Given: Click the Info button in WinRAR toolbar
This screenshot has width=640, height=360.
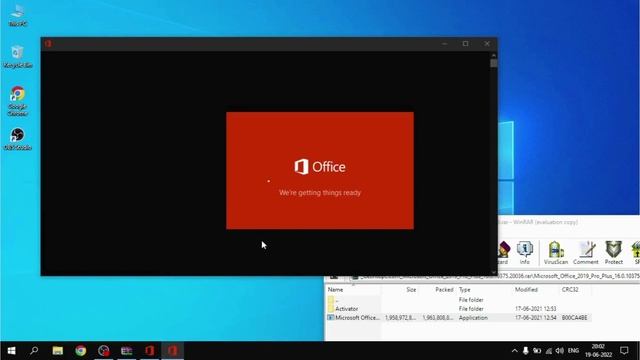Looking at the screenshot, I should pyautogui.click(x=524, y=253).
